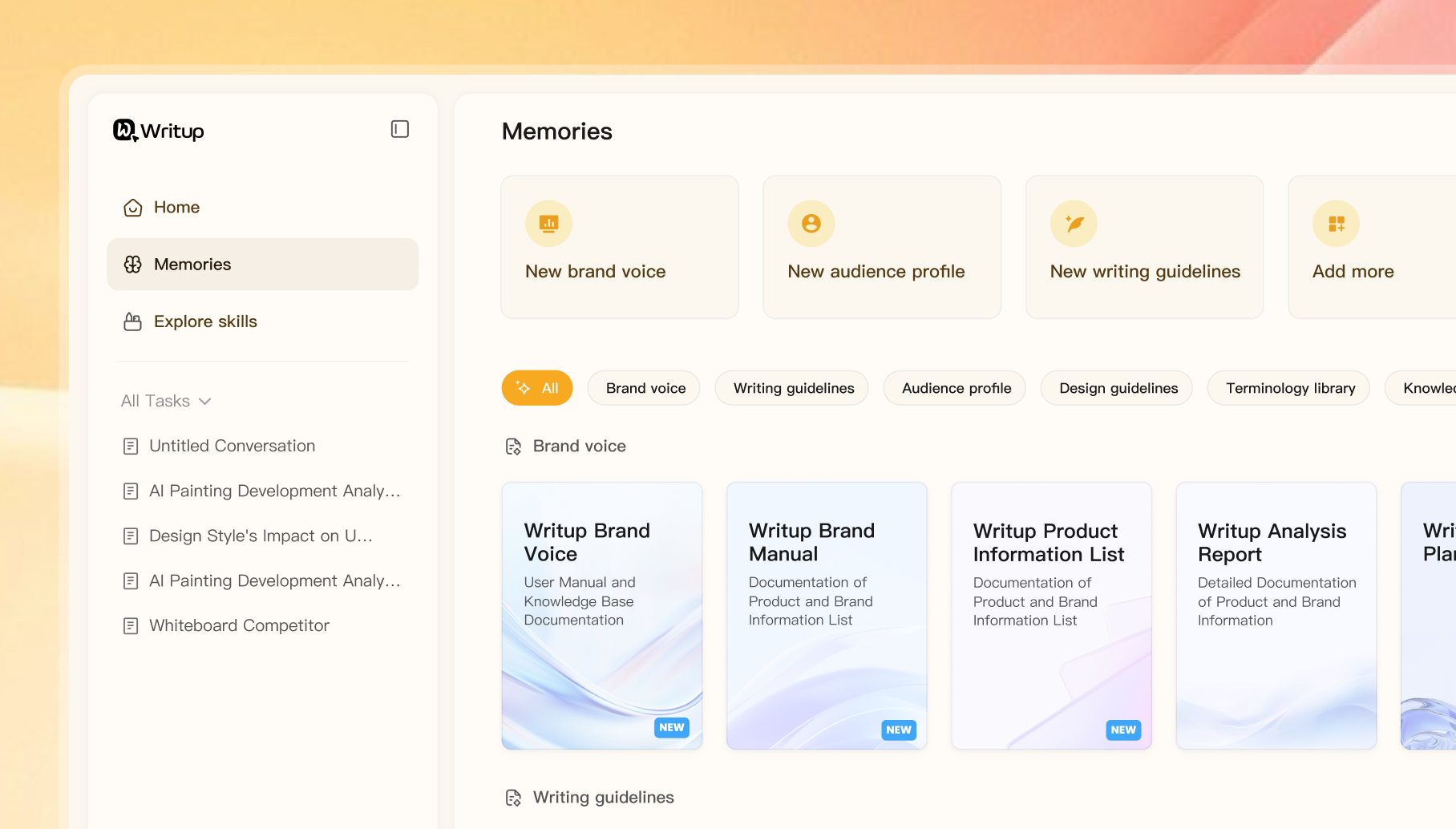Click NEW badge on Writup Brand Manual card

899,730
